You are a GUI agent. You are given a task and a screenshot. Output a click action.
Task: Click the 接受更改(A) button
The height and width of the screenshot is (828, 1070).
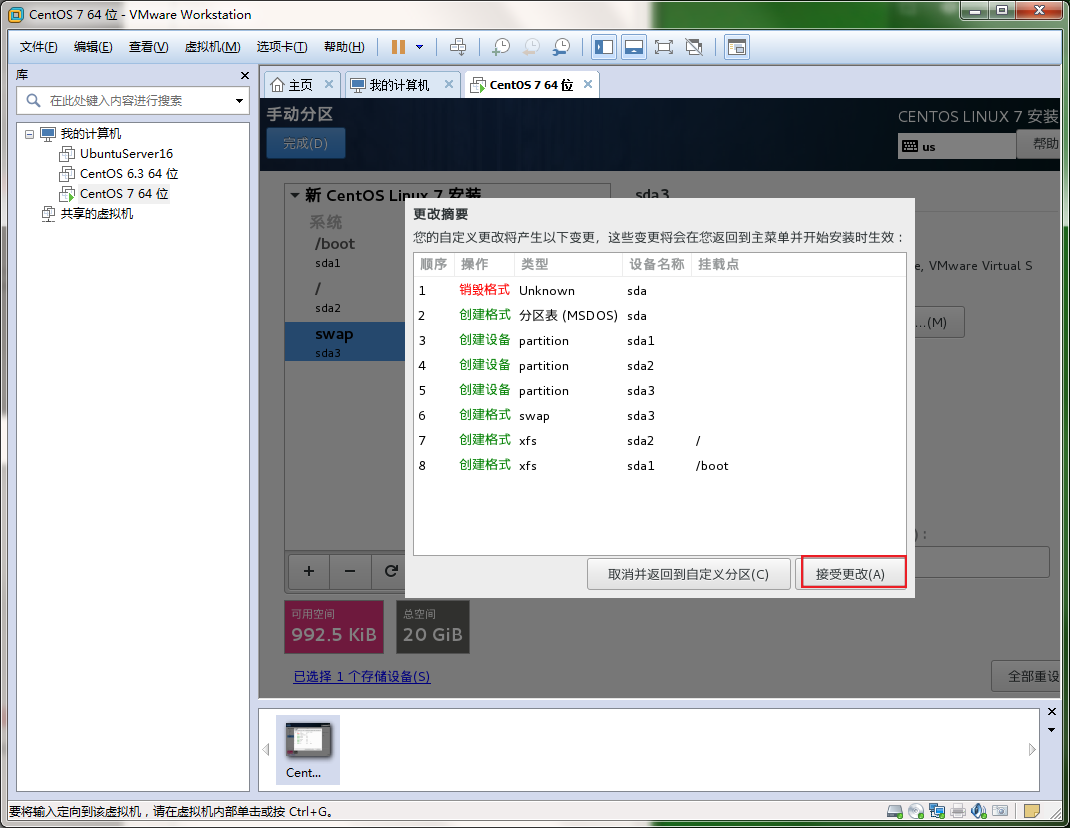click(850, 574)
